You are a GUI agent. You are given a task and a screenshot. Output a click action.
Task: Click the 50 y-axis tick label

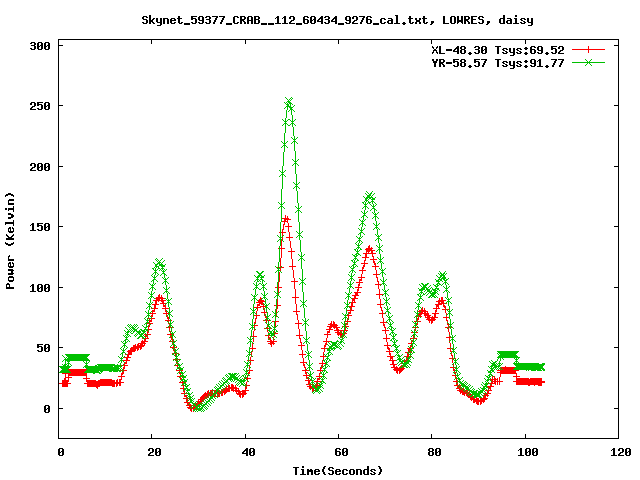point(43,348)
